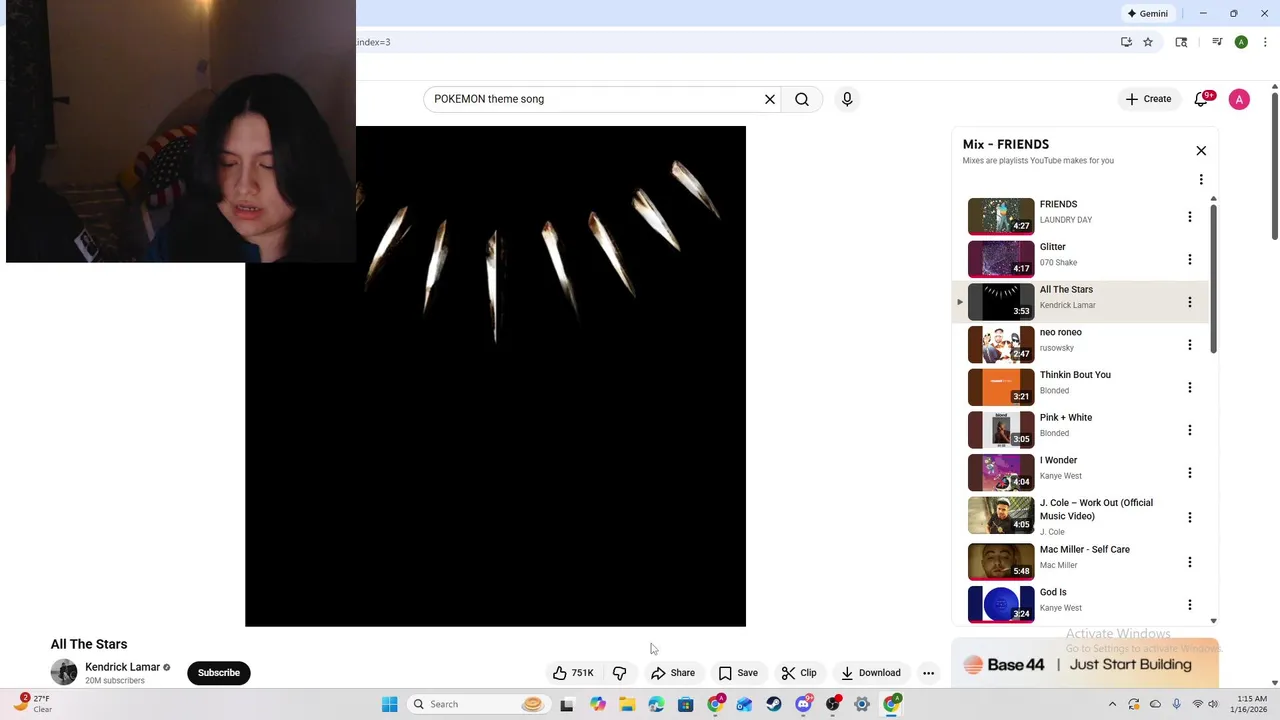Create a Clip of this video

click(798, 673)
